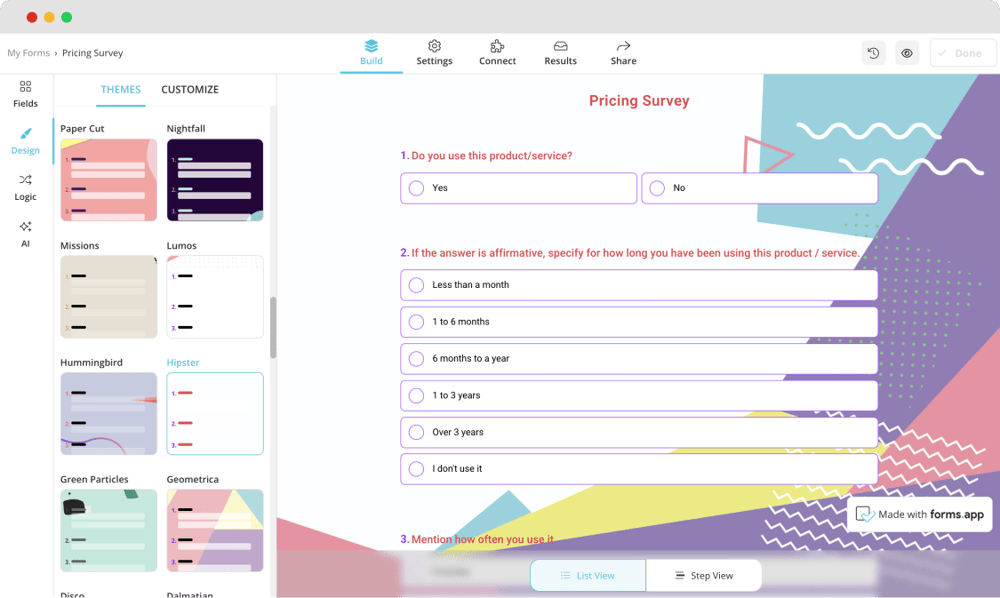Image resolution: width=1000 pixels, height=598 pixels.
Task: Click the Share arrow icon
Action: 623,46
